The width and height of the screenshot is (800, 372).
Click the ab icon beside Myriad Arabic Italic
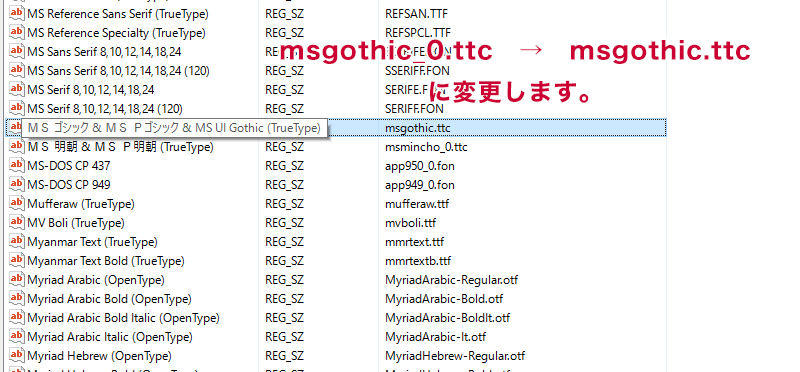17,337
